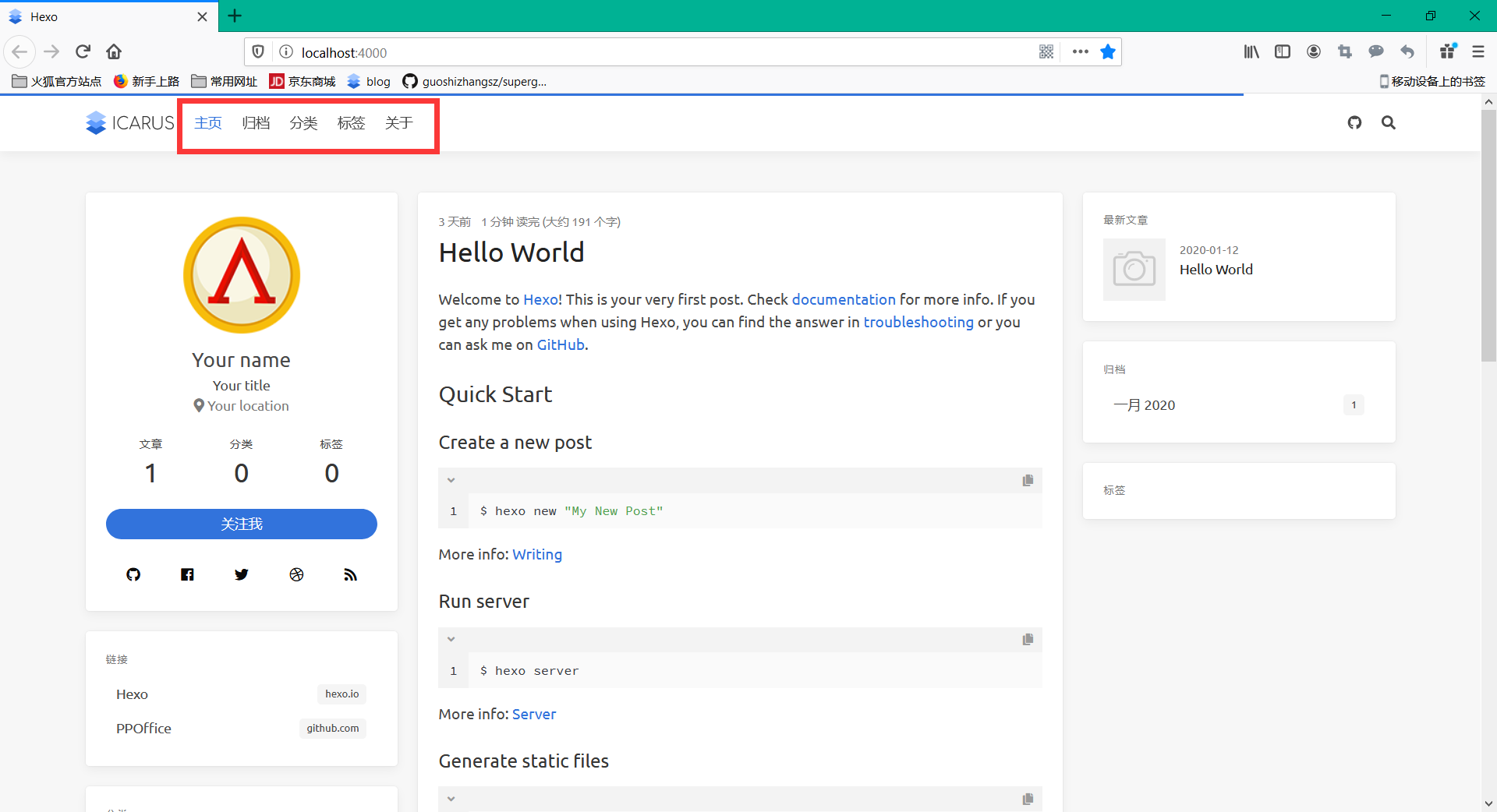Click the localhost:4000 address bar
Screen dimensions: 1497x812
coord(655,52)
